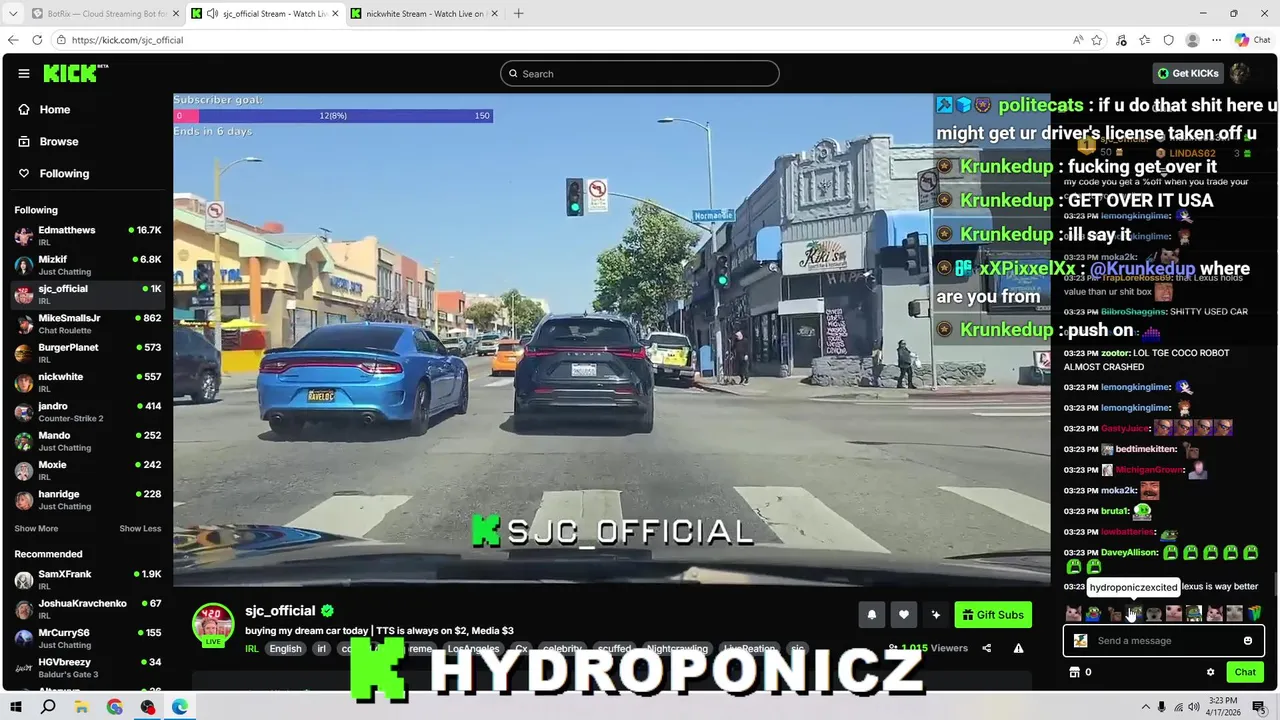Open Browse in the sidebar

point(58,142)
